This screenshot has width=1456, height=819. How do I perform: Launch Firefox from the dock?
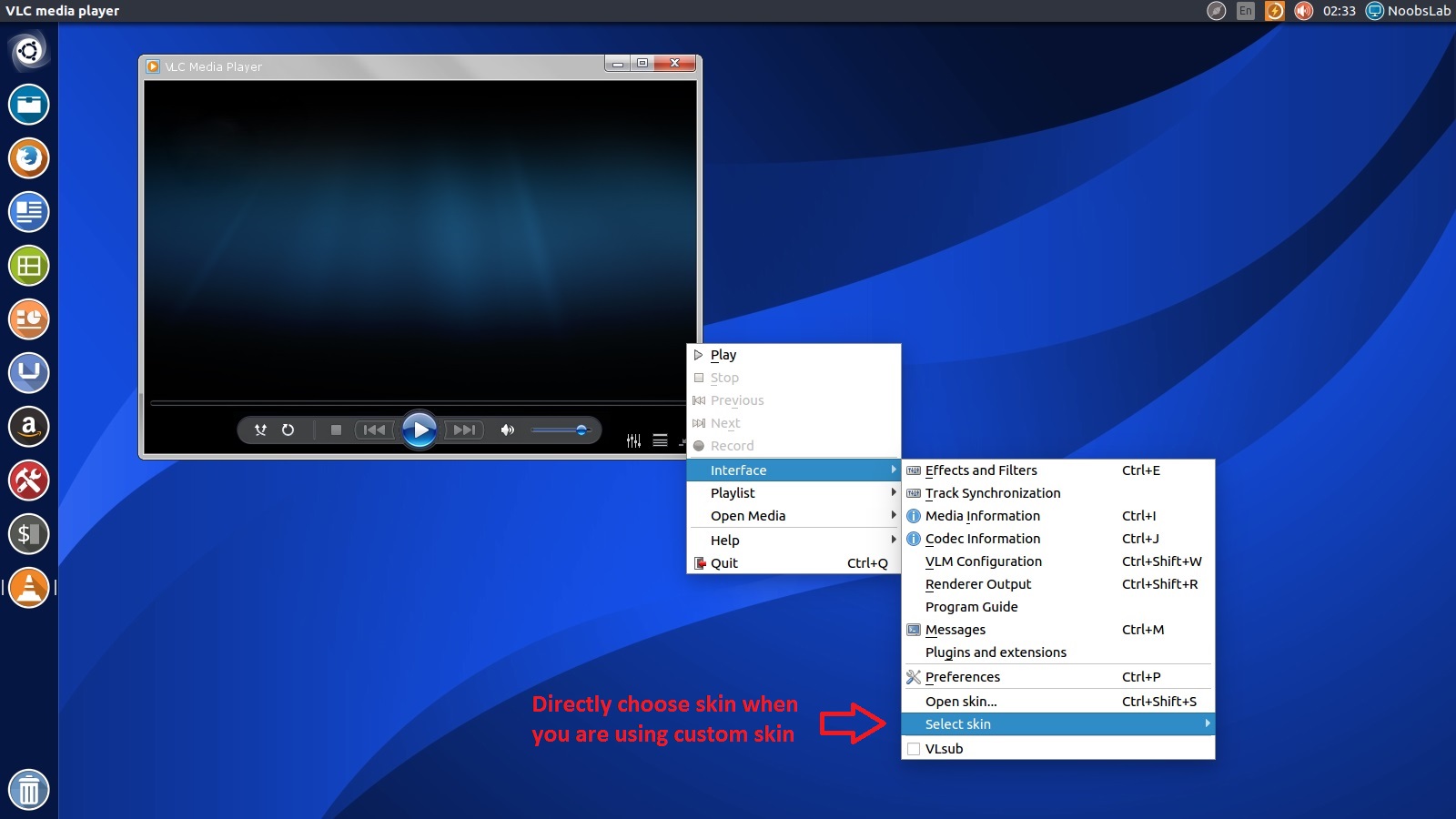tap(29, 158)
